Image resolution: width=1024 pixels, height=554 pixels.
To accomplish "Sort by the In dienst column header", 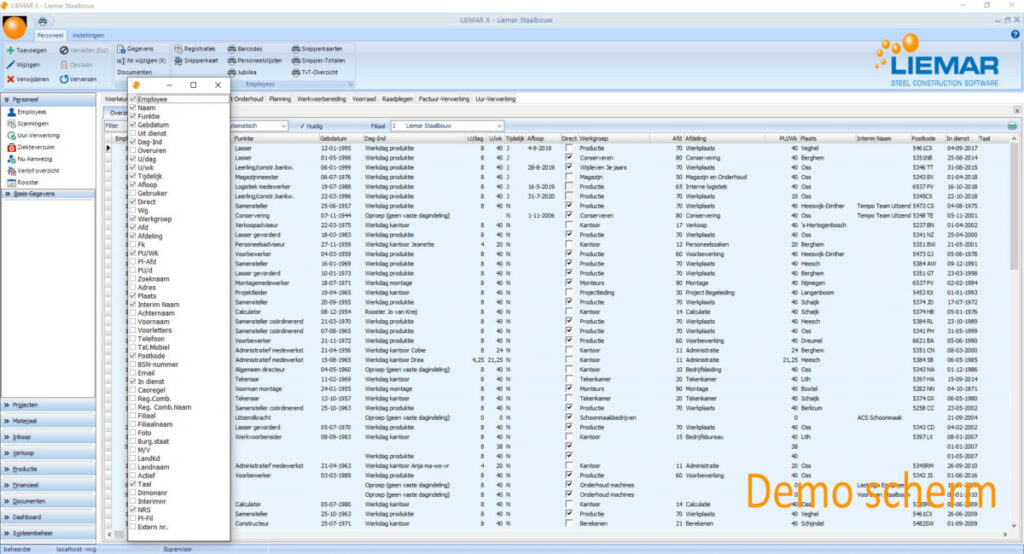I will 960,138.
